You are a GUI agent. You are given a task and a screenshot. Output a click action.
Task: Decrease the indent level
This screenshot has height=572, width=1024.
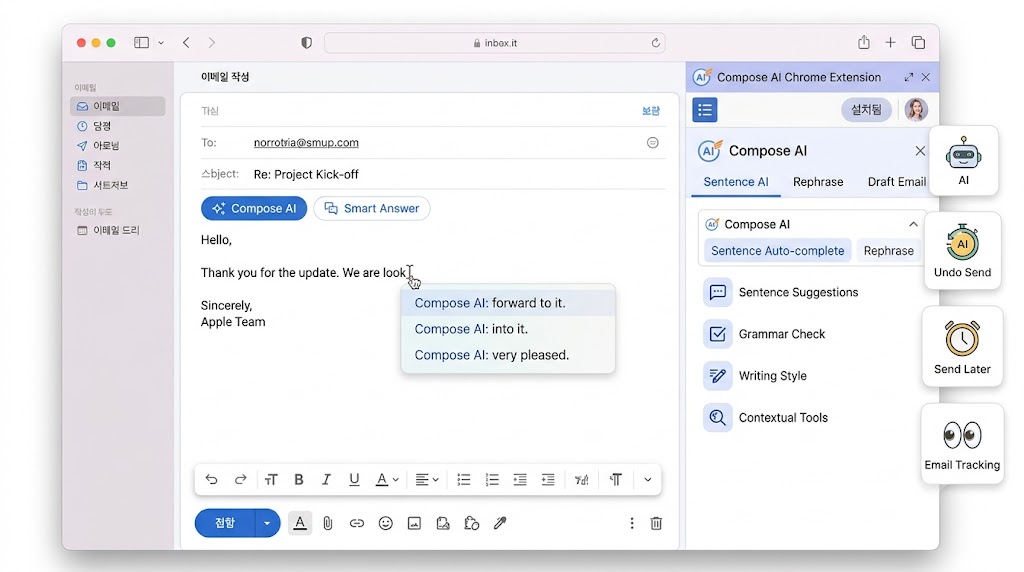[520, 480]
